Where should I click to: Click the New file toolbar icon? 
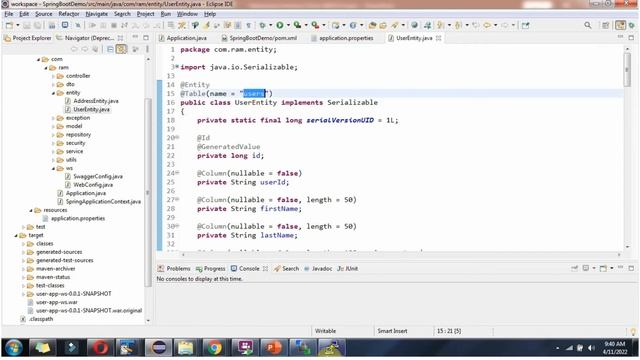[x=9, y=25]
